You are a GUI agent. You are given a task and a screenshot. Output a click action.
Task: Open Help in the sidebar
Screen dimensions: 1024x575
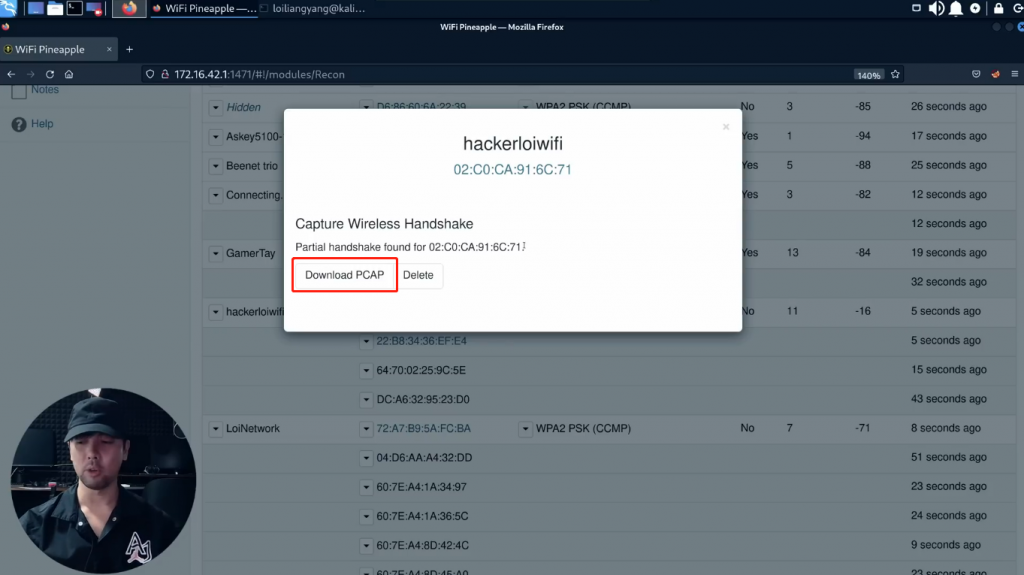click(42, 123)
